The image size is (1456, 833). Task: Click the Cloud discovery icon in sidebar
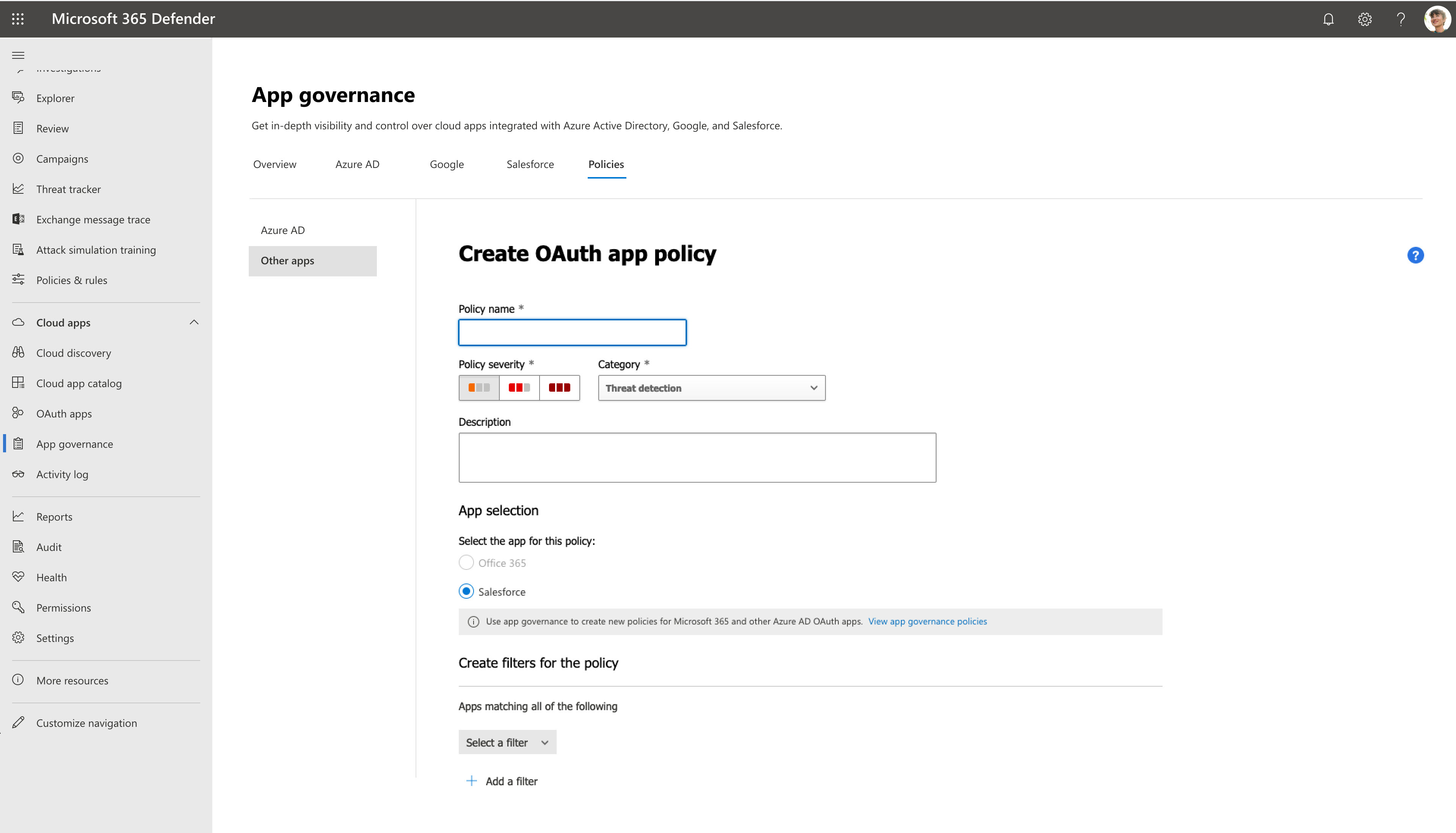click(x=19, y=352)
